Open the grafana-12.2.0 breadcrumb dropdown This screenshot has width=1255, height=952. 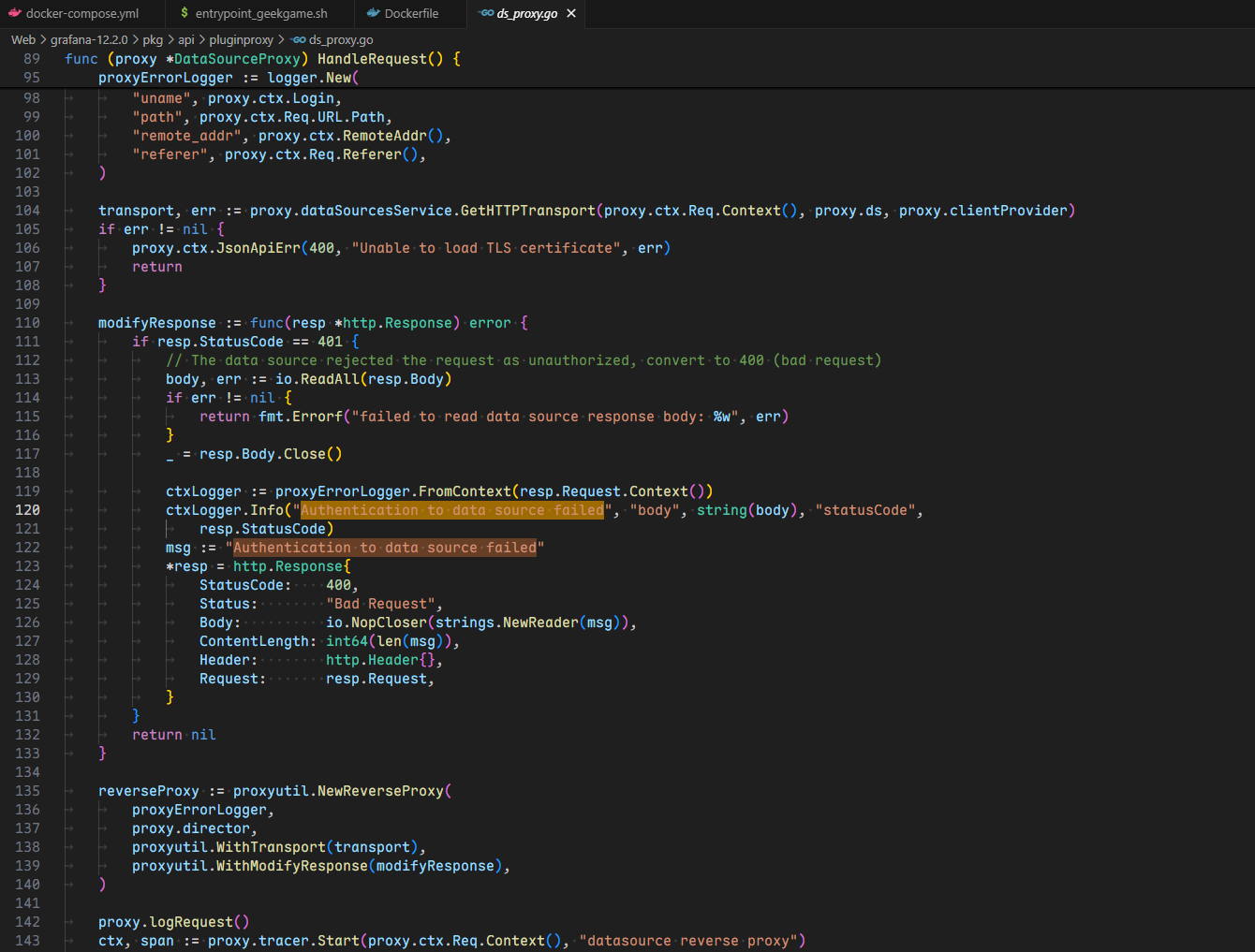[x=89, y=39]
